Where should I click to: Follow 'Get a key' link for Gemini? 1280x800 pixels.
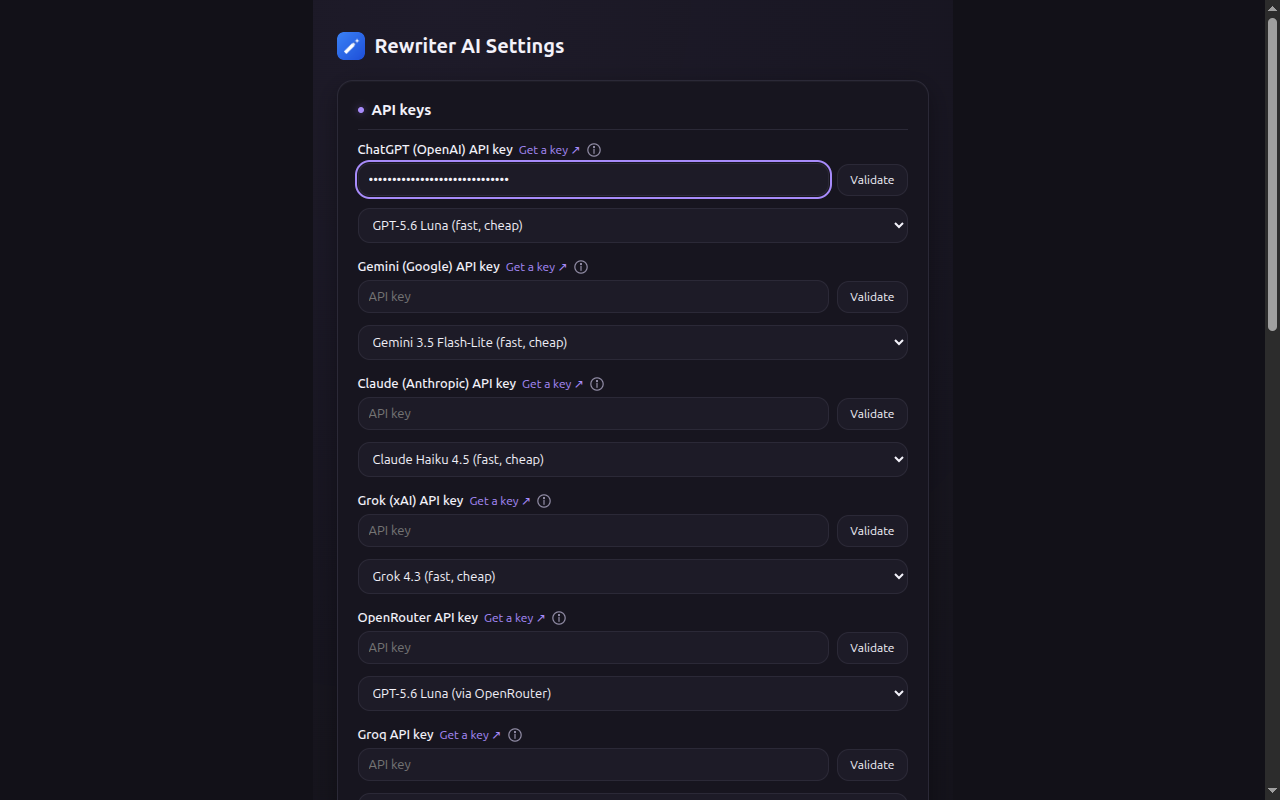pos(536,267)
